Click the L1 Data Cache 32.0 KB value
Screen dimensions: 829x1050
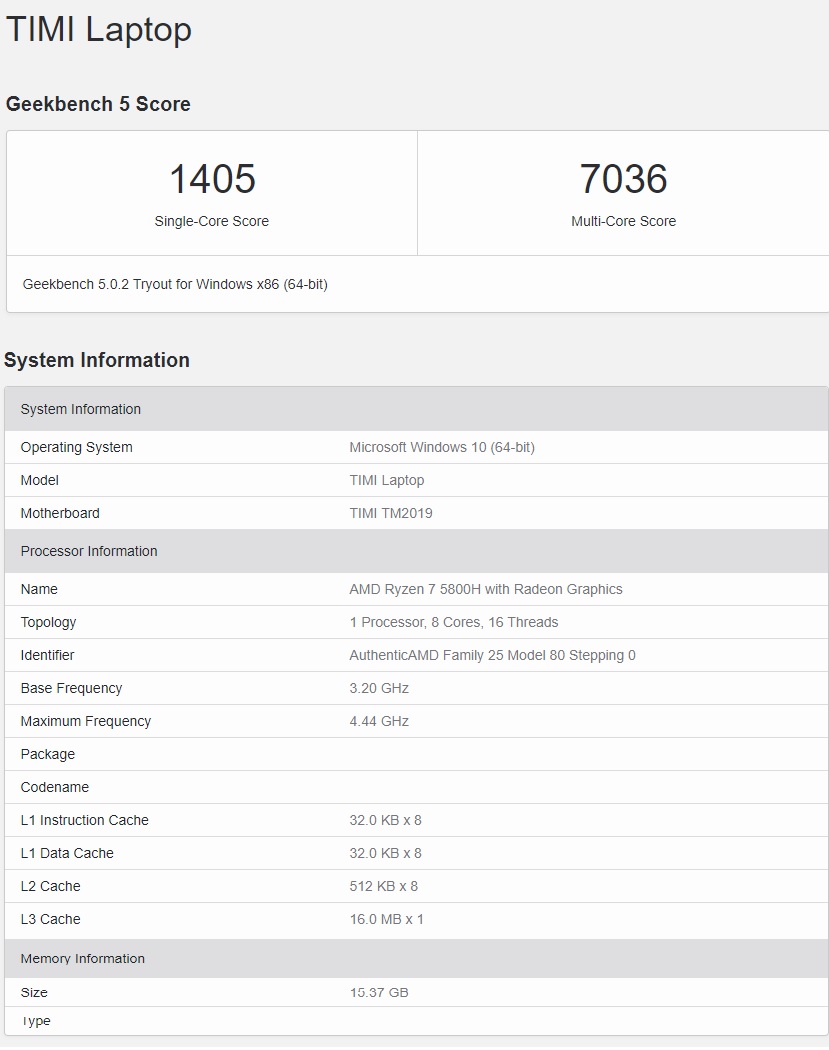pos(385,853)
